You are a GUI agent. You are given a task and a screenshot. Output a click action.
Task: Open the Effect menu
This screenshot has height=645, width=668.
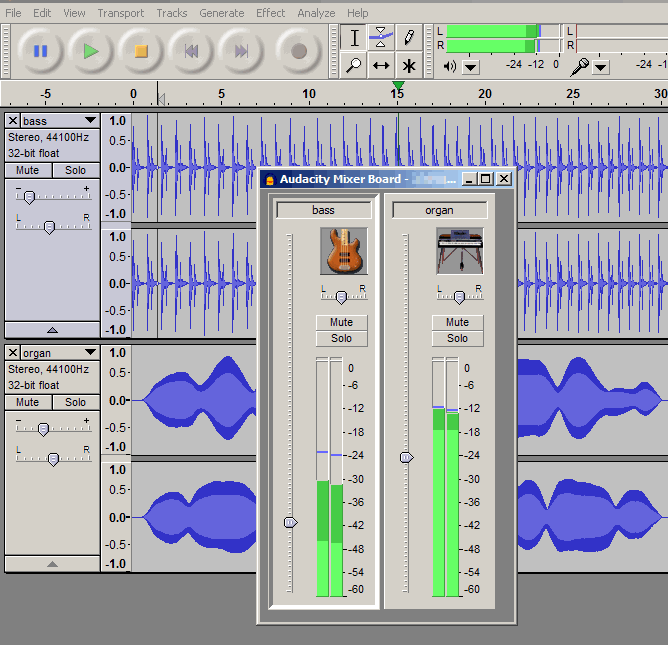point(271,13)
